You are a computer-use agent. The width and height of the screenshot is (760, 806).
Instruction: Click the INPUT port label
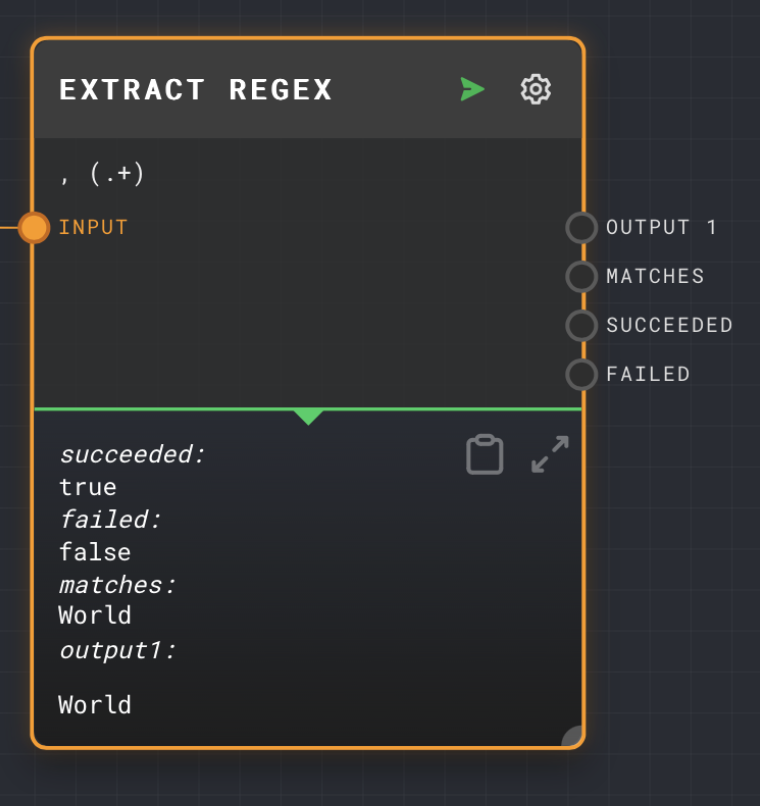[x=93, y=227]
